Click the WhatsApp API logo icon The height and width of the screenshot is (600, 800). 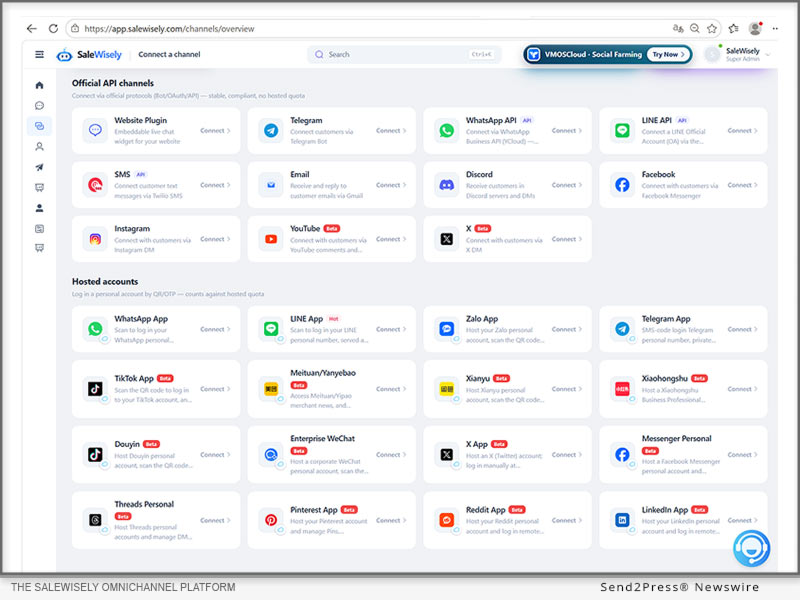click(446, 131)
